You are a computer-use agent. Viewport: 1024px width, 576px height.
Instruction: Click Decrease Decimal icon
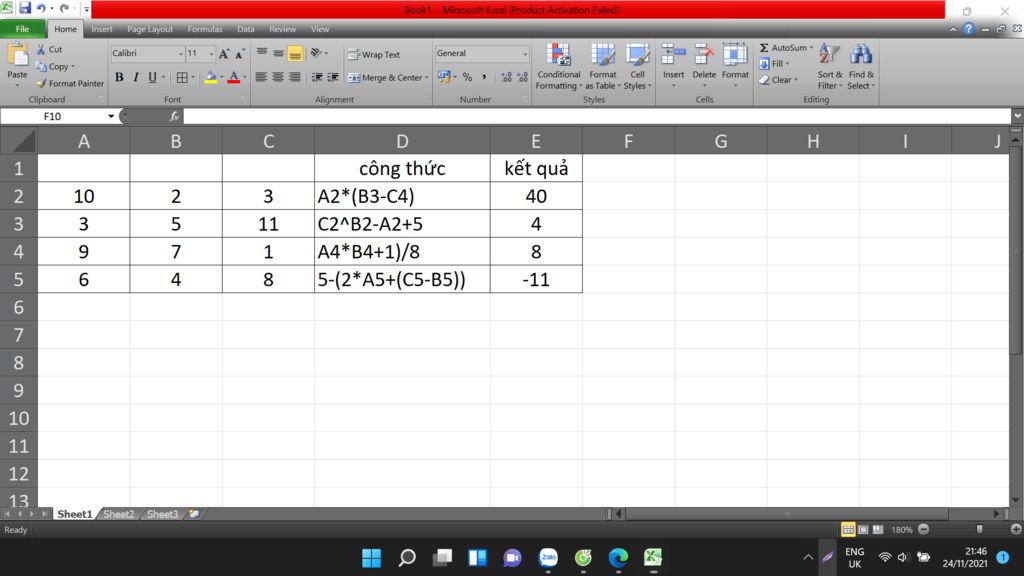(522, 77)
